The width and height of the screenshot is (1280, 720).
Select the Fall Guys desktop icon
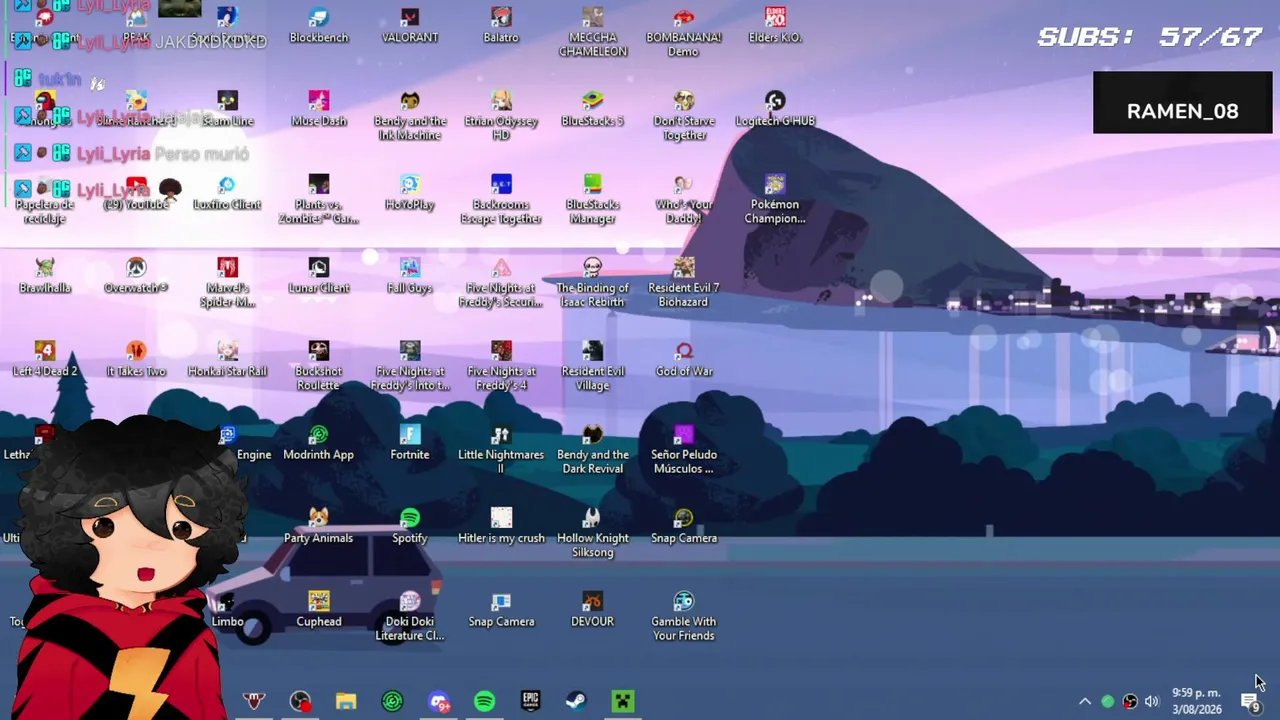tap(410, 276)
